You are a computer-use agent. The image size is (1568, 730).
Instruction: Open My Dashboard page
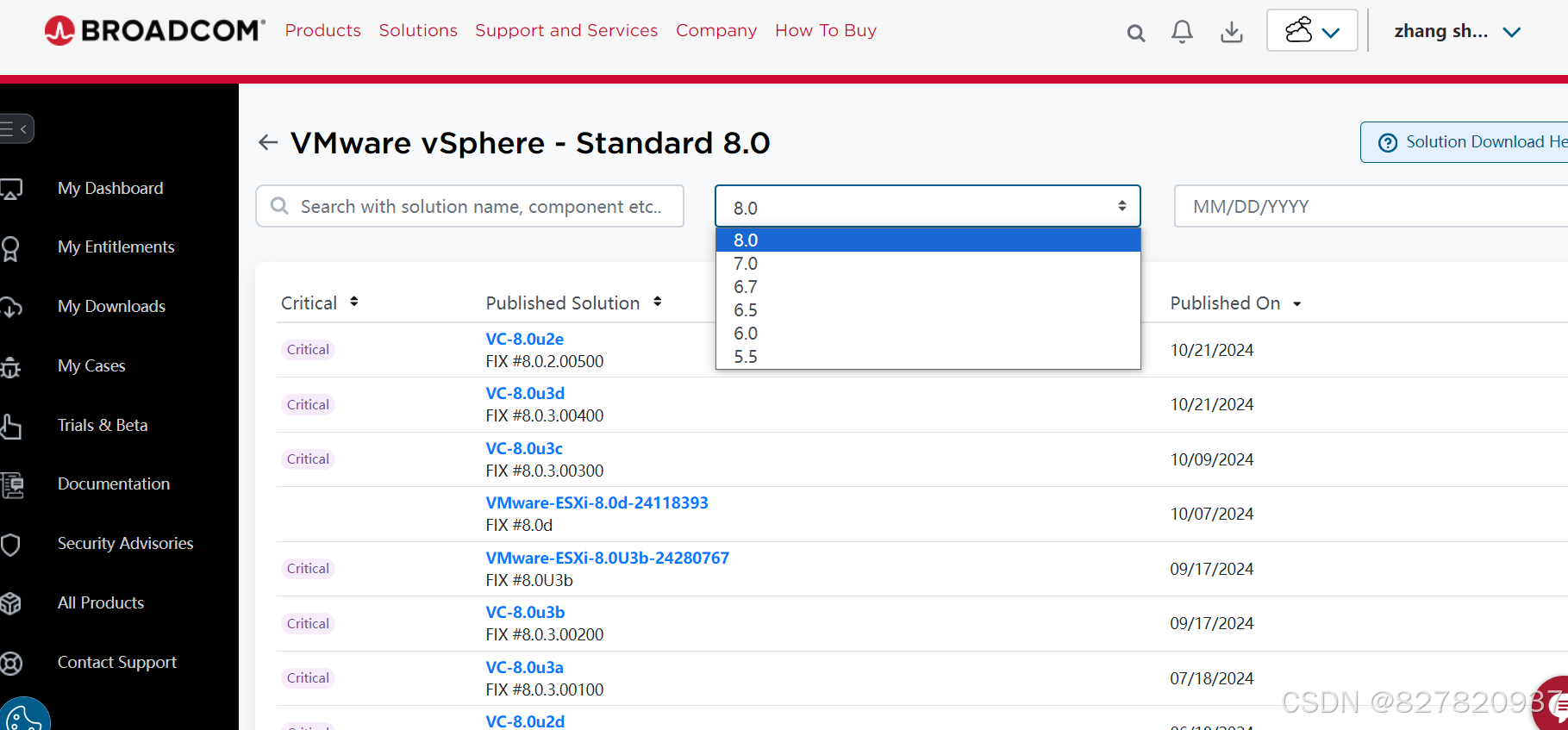[110, 189]
